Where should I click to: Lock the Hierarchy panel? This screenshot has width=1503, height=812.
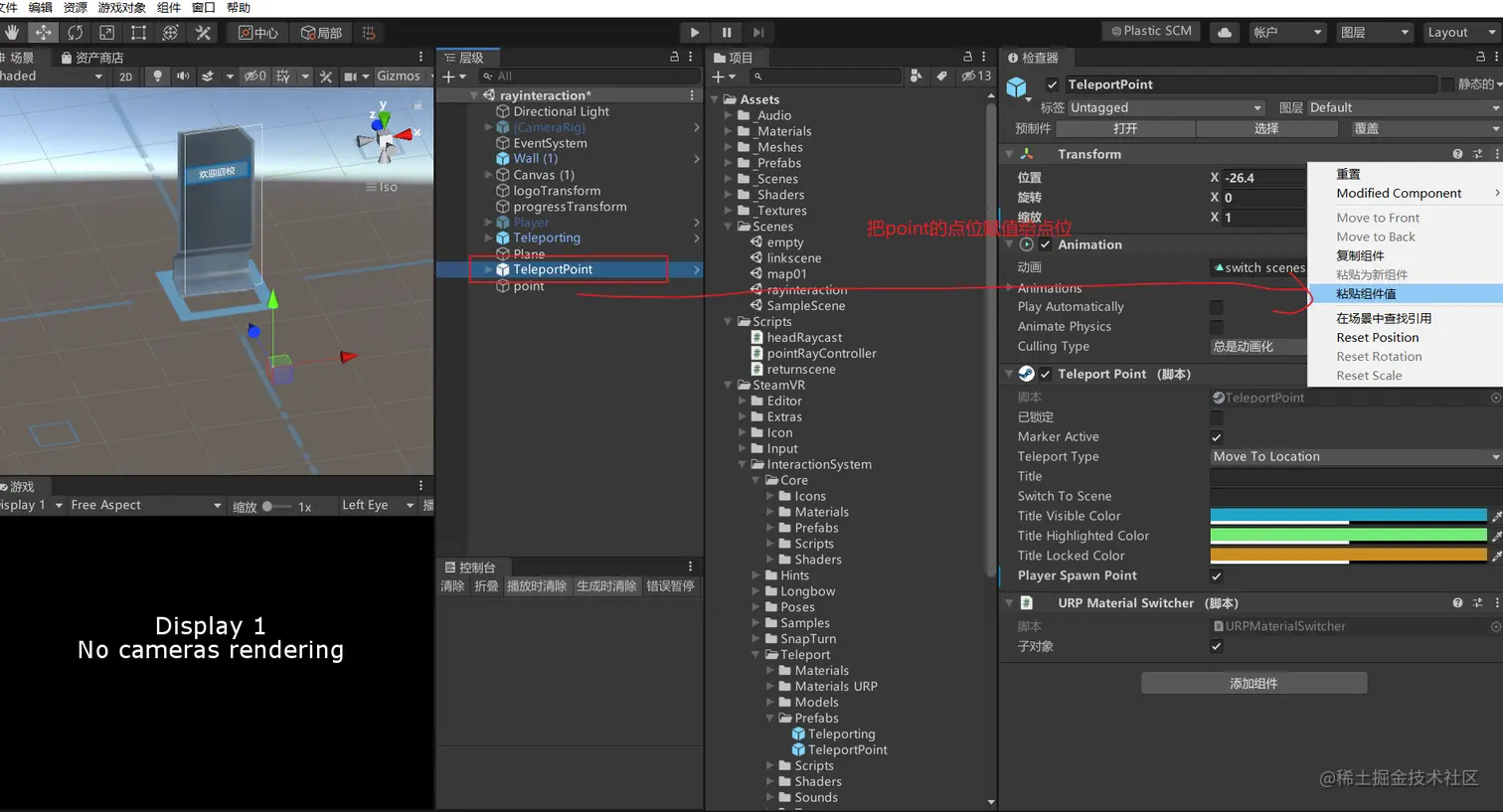click(674, 57)
